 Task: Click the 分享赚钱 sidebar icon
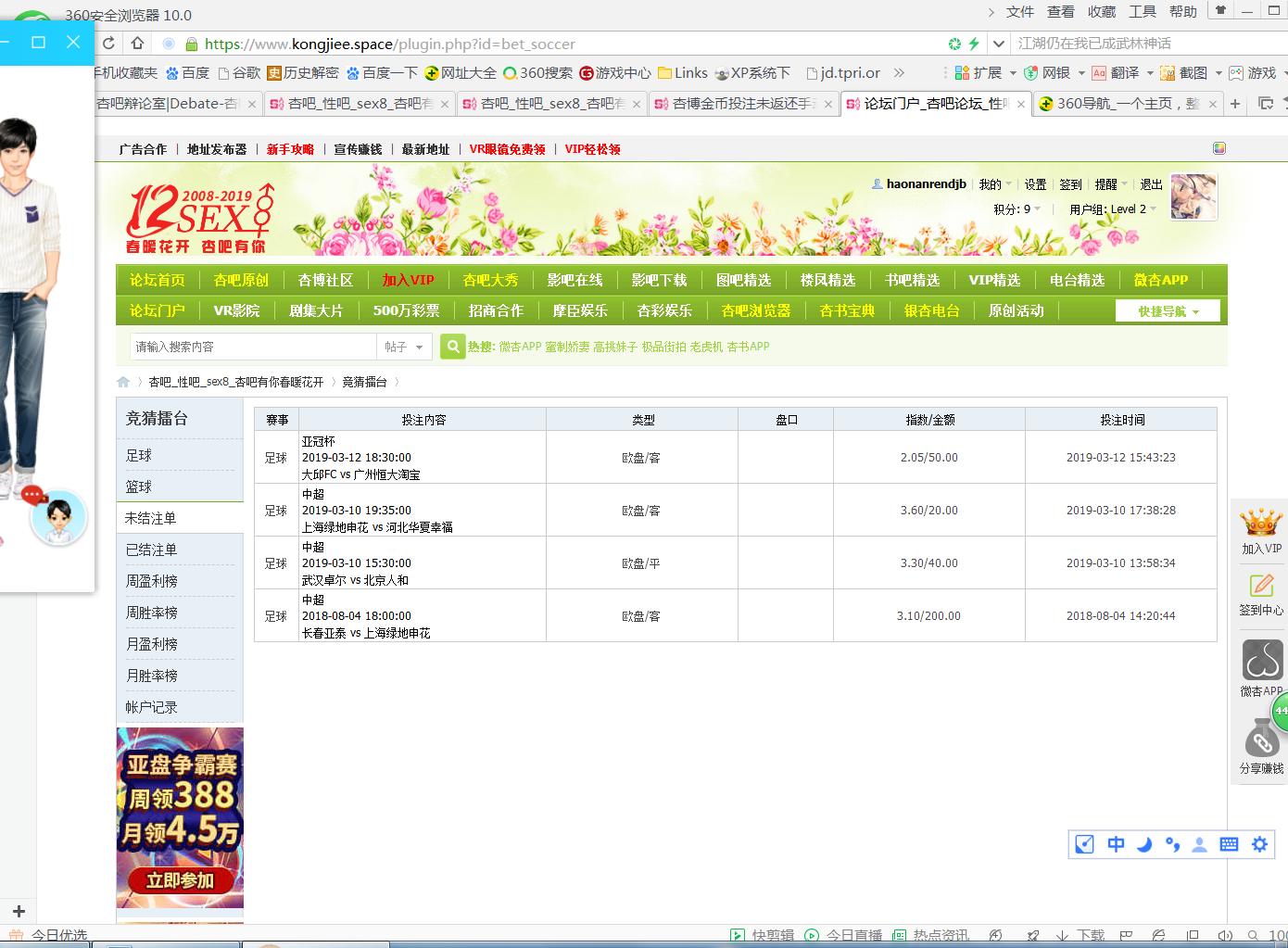(x=1261, y=741)
